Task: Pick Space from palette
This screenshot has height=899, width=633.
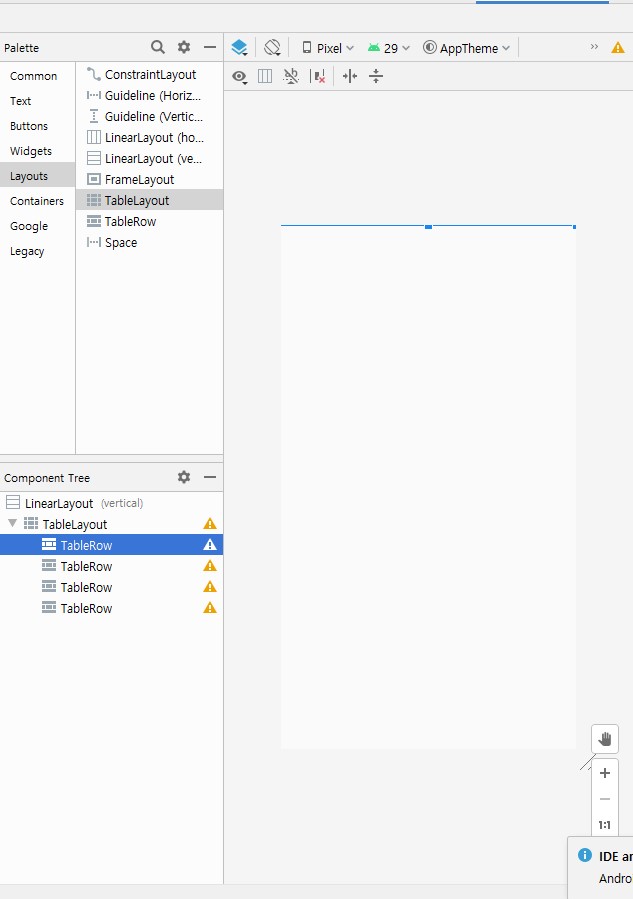Action: coord(149,243)
